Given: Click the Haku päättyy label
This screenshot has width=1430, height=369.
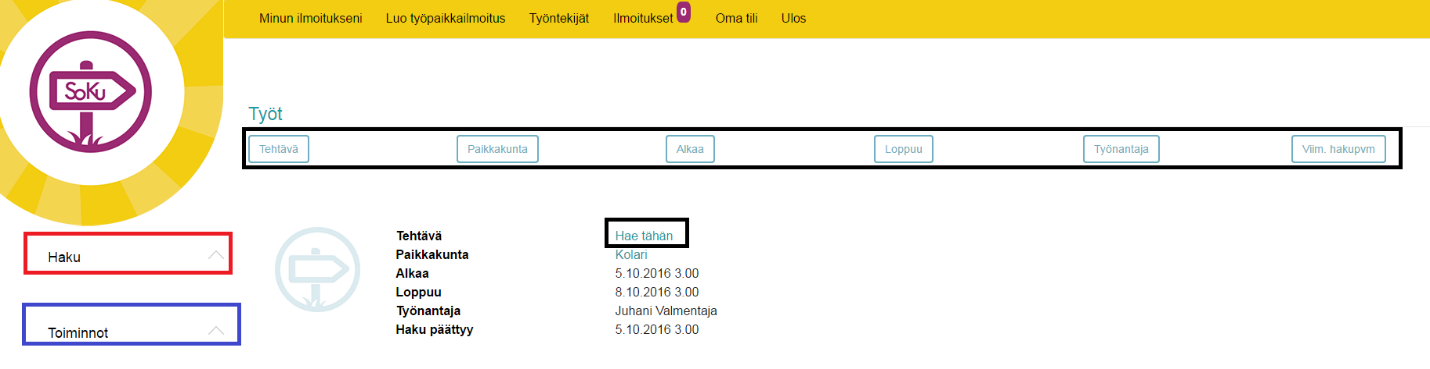Looking at the screenshot, I should (434, 330).
